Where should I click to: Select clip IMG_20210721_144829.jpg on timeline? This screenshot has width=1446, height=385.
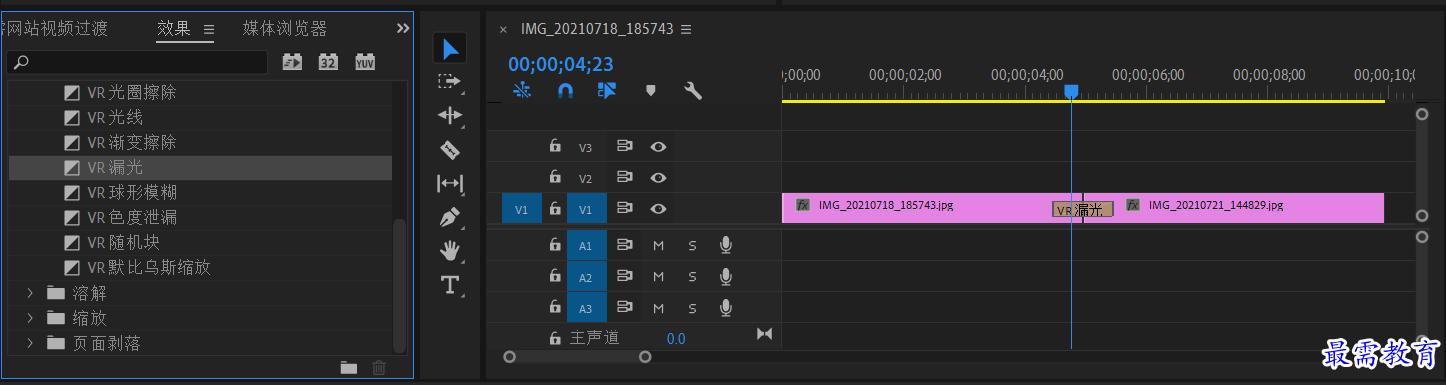[x=1233, y=208]
